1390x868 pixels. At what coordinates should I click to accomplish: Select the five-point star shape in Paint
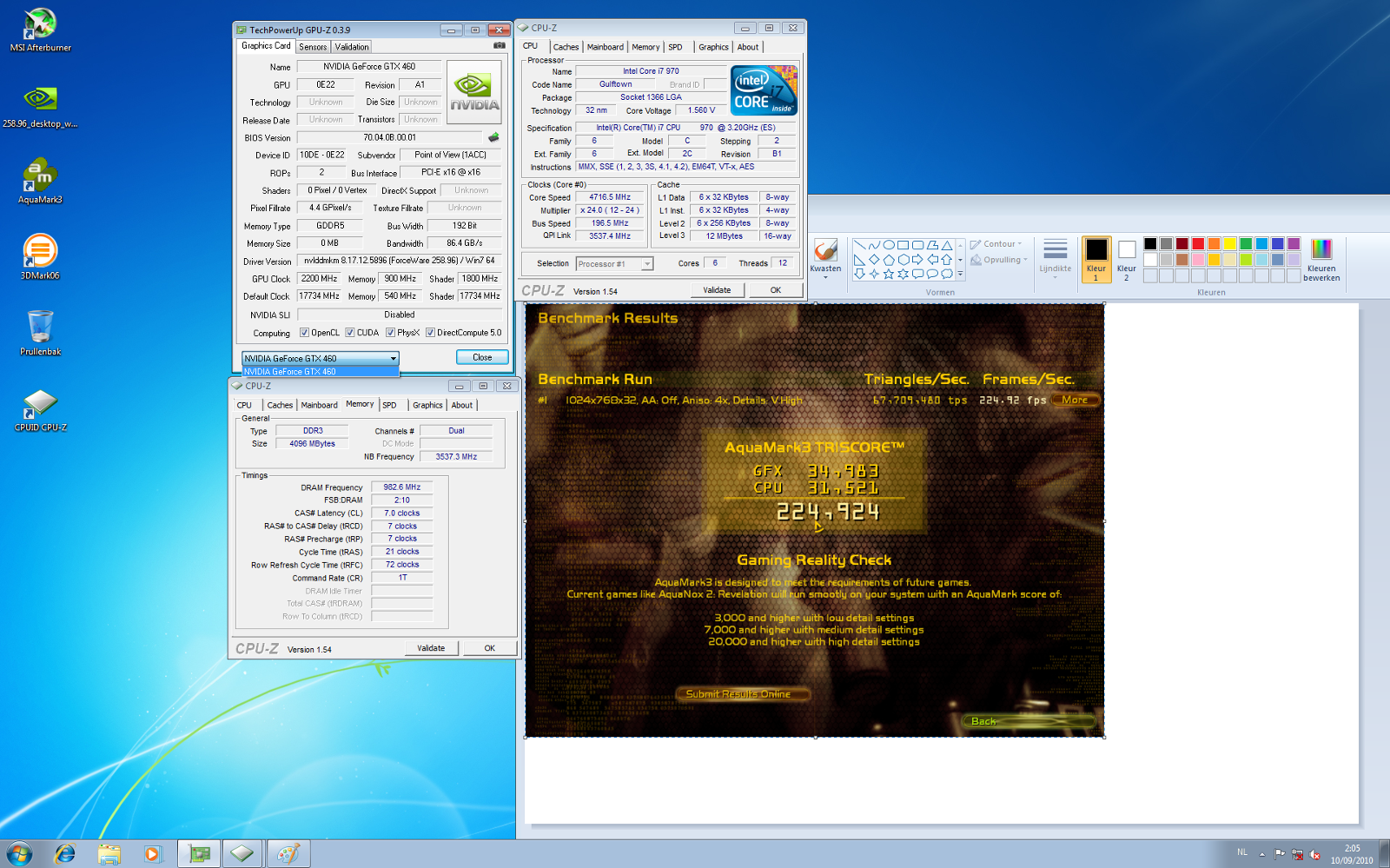889,274
